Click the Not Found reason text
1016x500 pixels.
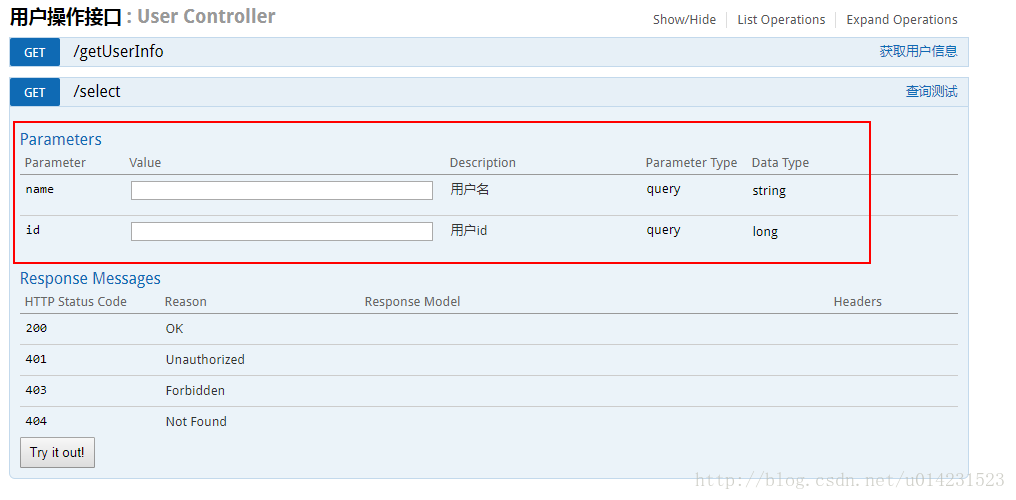196,421
